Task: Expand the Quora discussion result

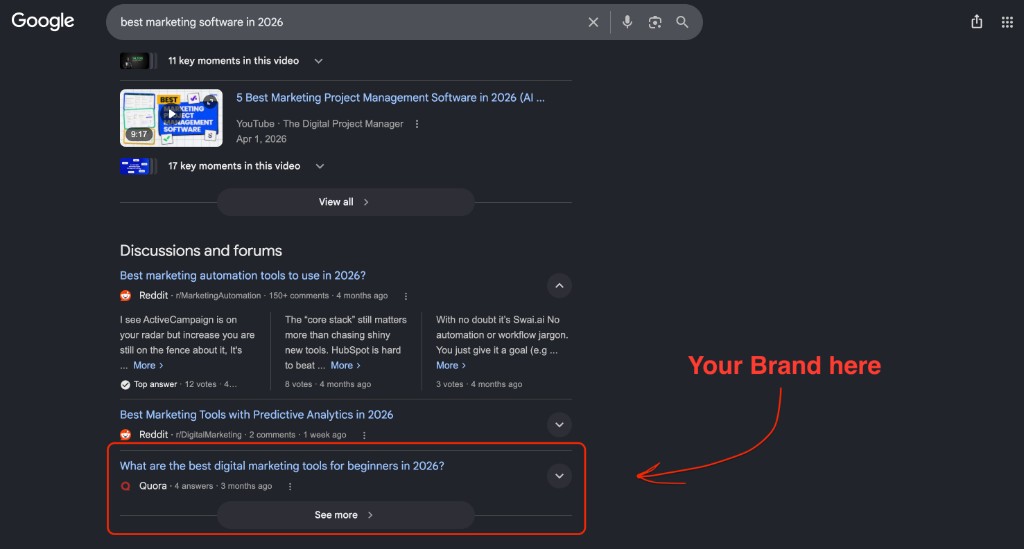Action: (x=559, y=476)
